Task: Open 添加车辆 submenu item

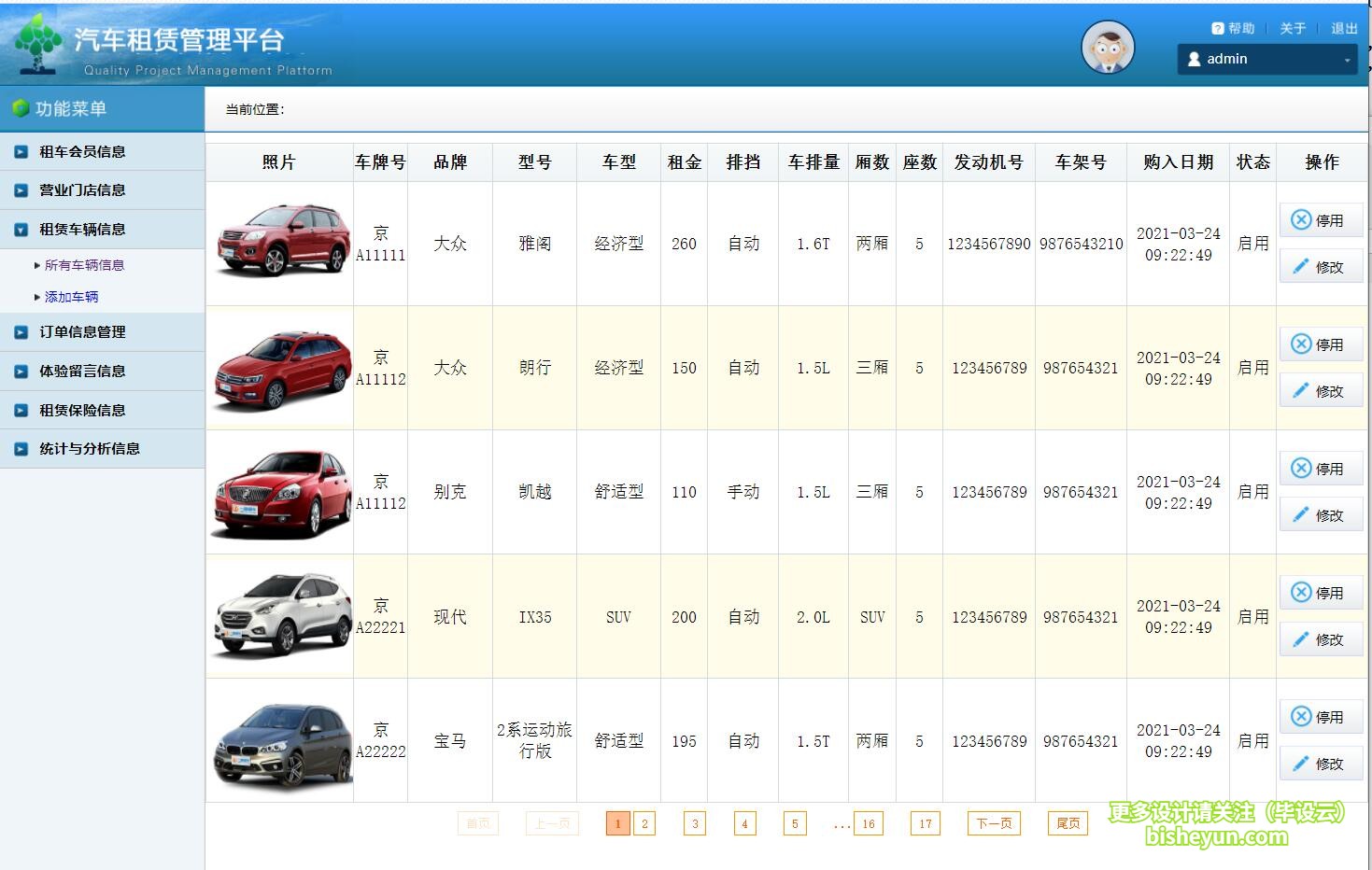Action: coord(71,297)
